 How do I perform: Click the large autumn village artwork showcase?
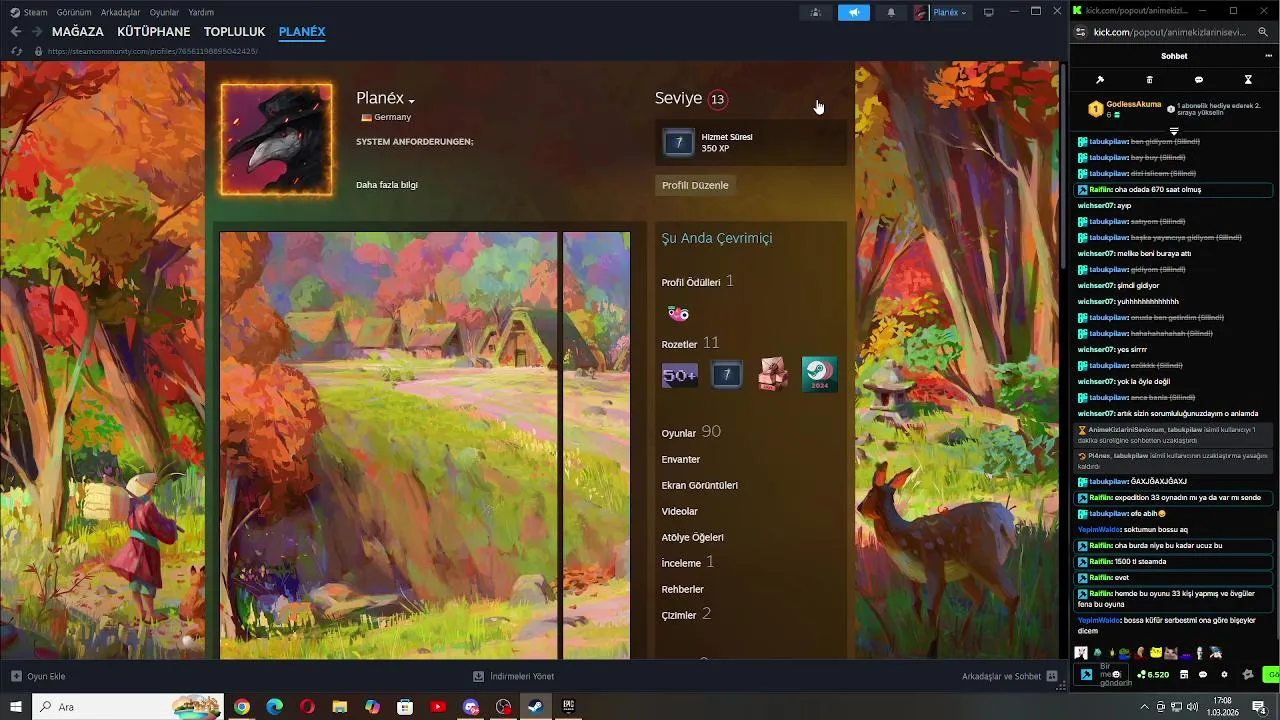389,445
